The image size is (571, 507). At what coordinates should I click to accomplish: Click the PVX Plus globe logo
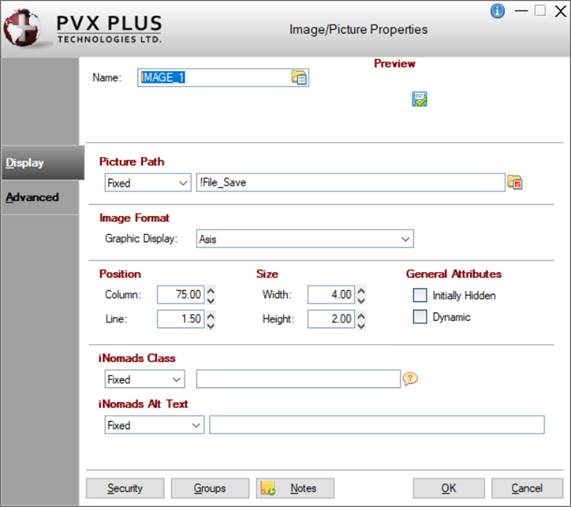pos(22,28)
